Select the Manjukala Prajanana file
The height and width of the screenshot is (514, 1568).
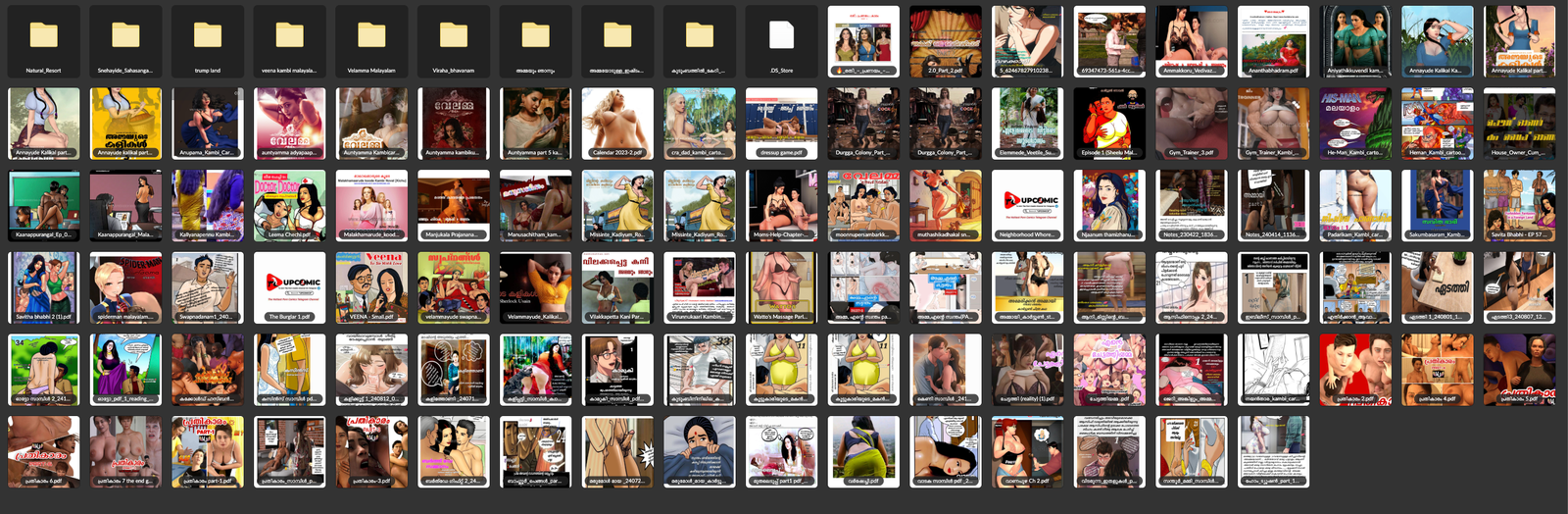click(454, 207)
